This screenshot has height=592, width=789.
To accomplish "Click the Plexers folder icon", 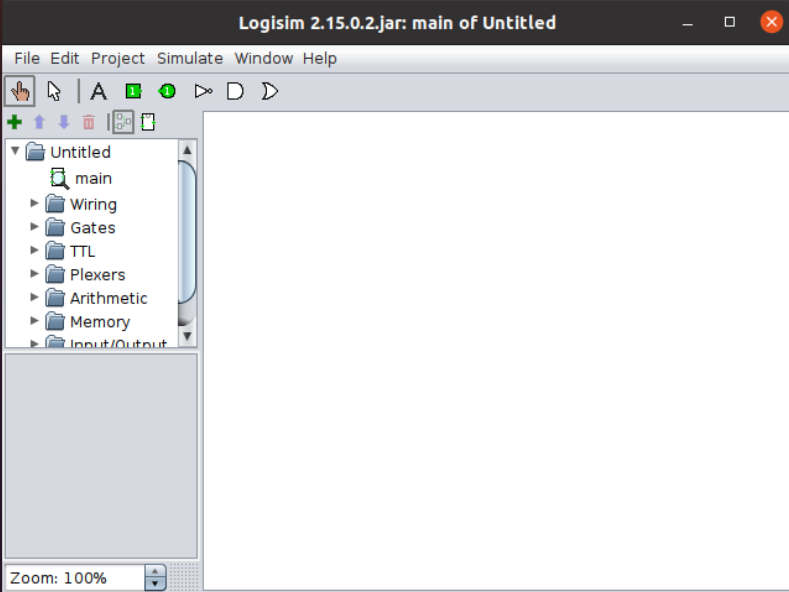I will tap(55, 274).
